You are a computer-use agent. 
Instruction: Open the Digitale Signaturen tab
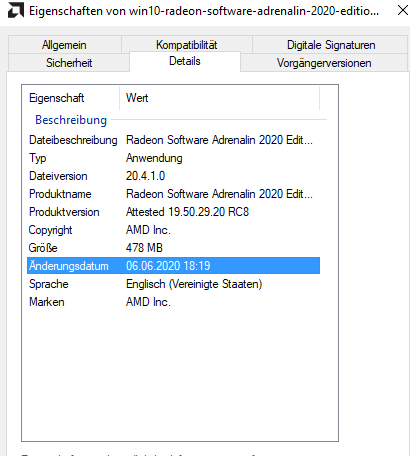coord(331,45)
